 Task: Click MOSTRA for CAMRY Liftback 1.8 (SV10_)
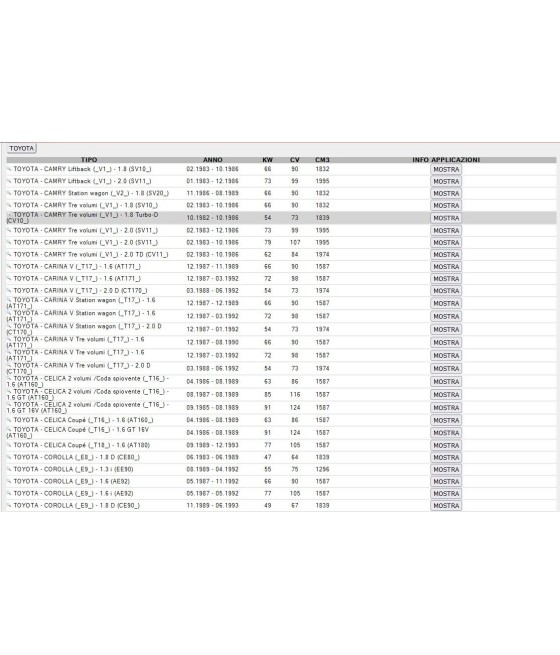(x=446, y=170)
